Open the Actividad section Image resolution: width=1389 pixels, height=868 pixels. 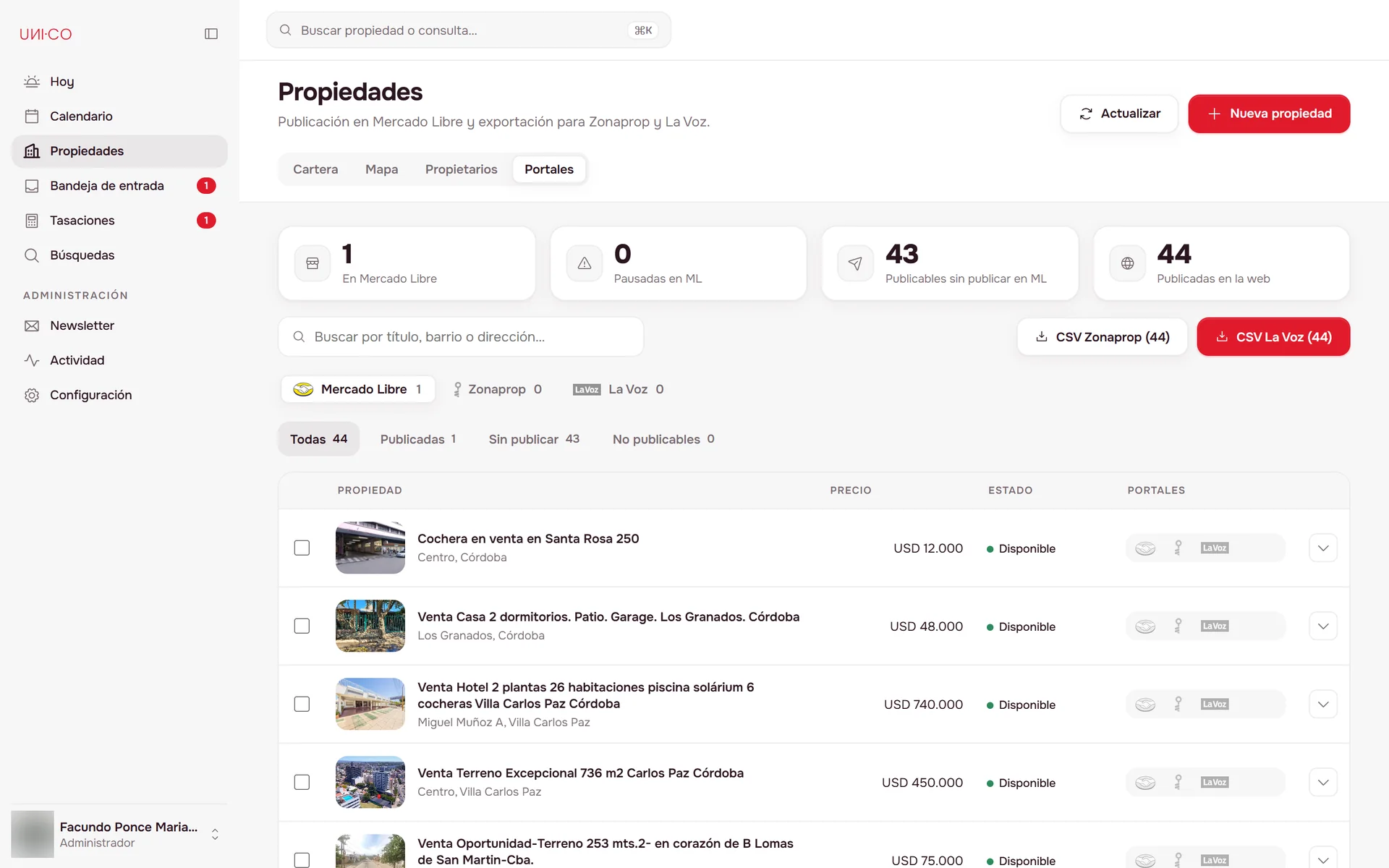pos(119,360)
